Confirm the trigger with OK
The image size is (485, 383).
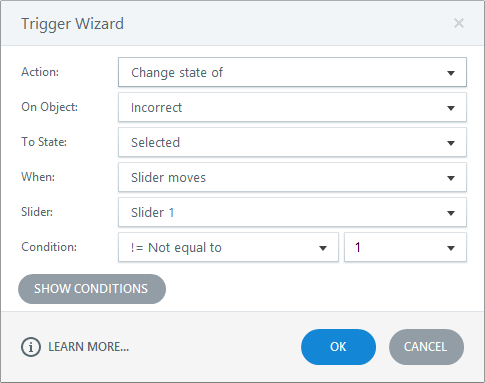(x=338, y=347)
